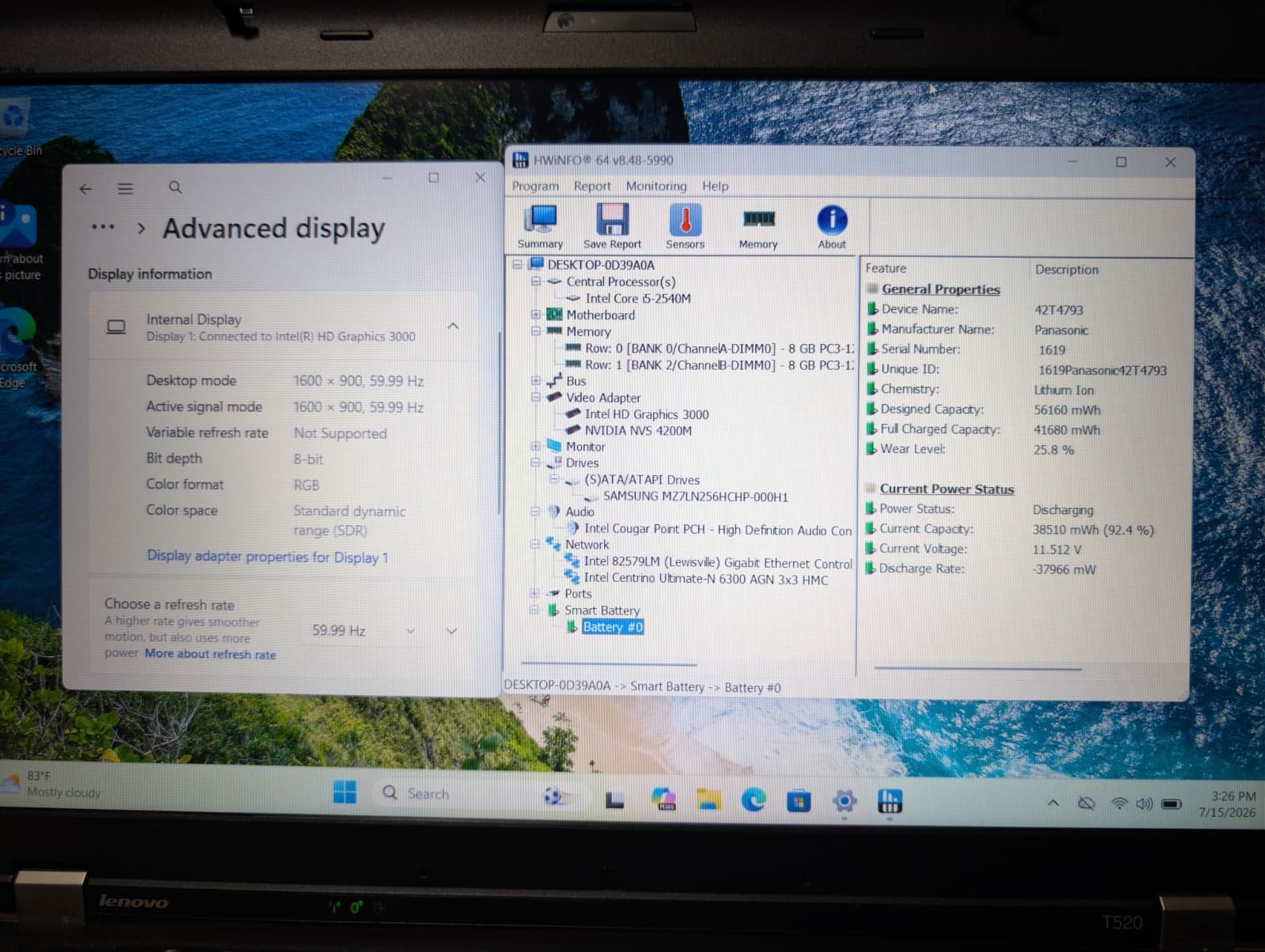Click the Settings search magnifier icon
The height and width of the screenshot is (952, 1265).
(176, 187)
